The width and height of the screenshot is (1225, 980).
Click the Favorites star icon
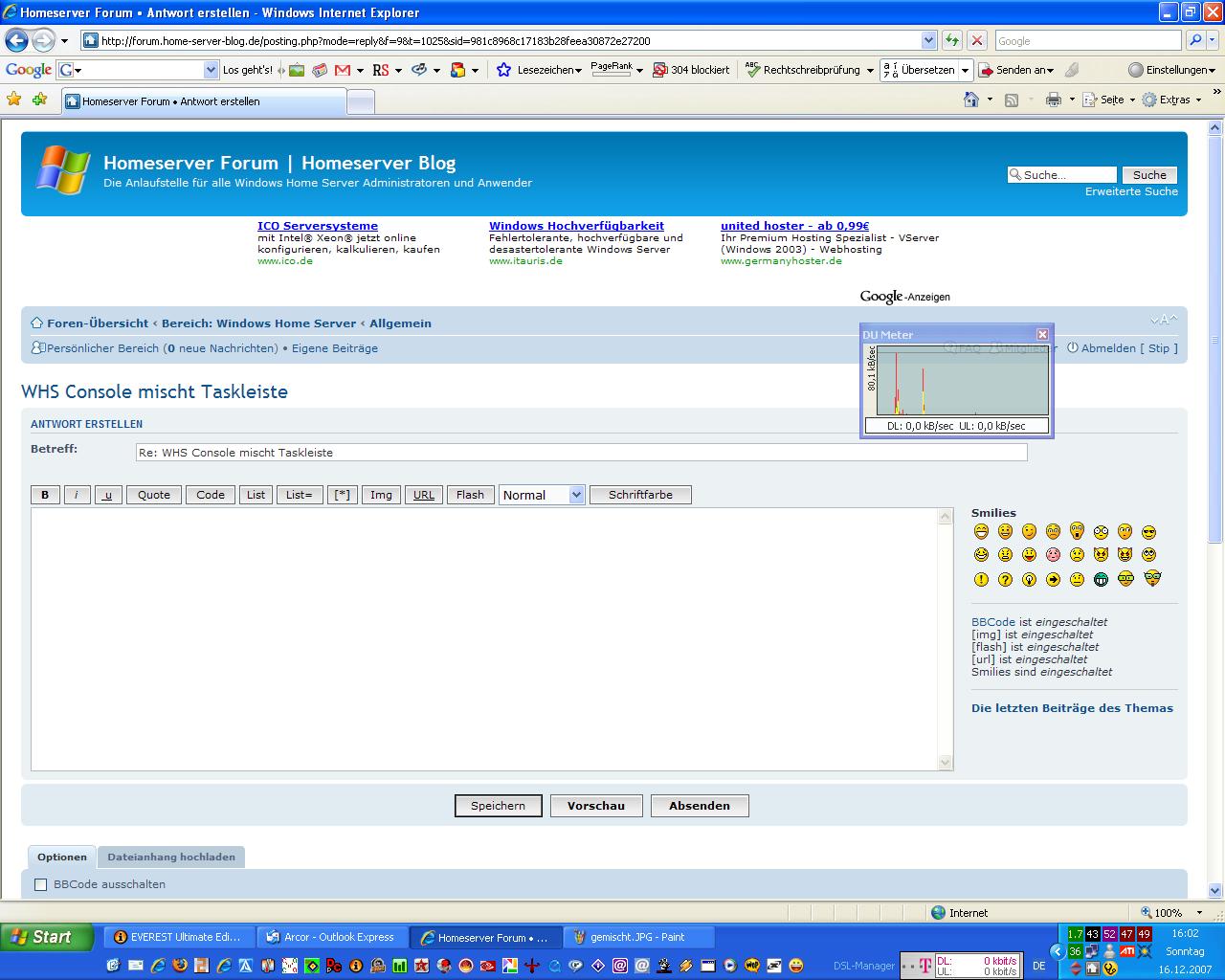point(13,100)
